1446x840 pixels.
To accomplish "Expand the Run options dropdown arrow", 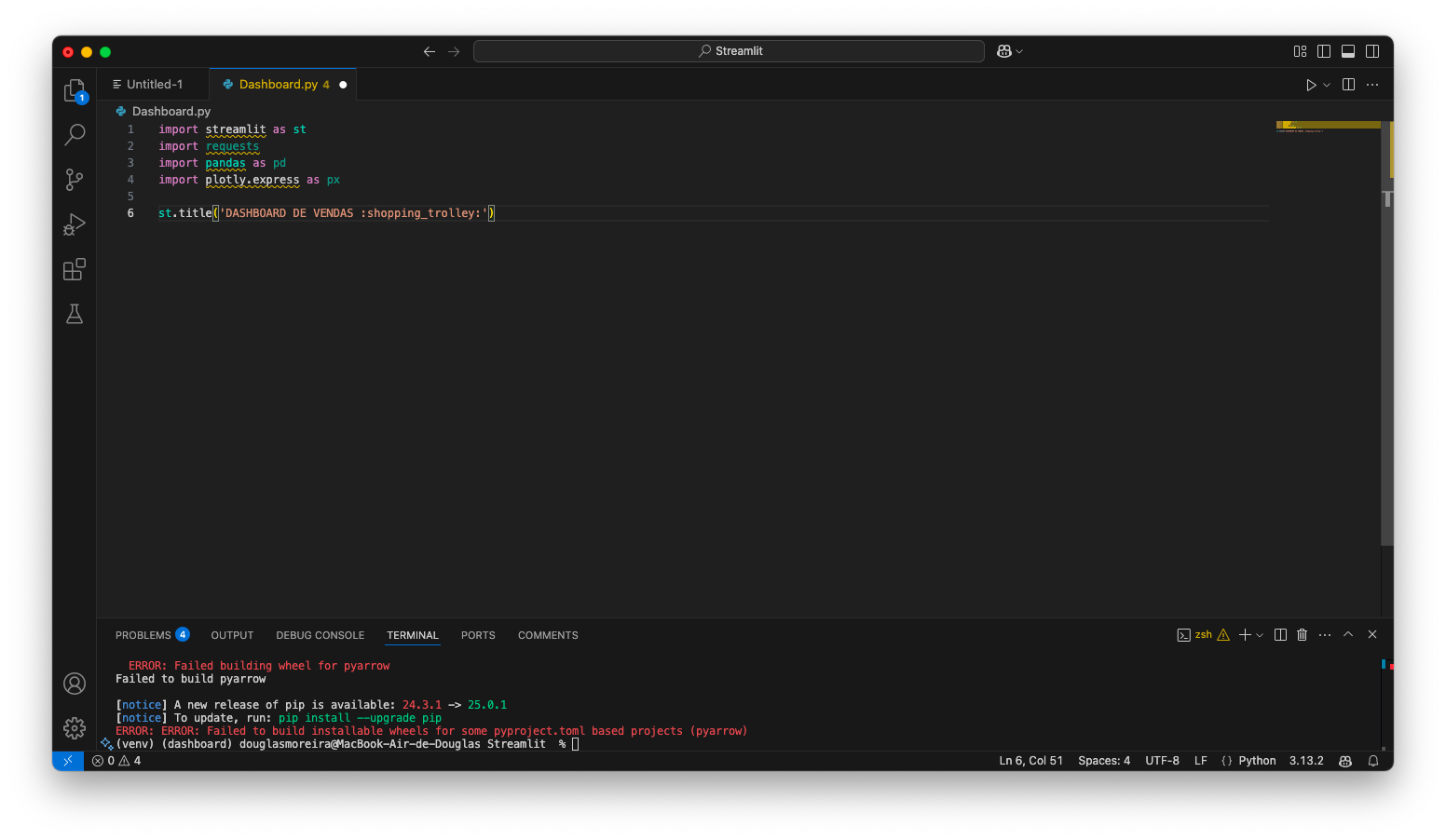I will click(x=1327, y=85).
